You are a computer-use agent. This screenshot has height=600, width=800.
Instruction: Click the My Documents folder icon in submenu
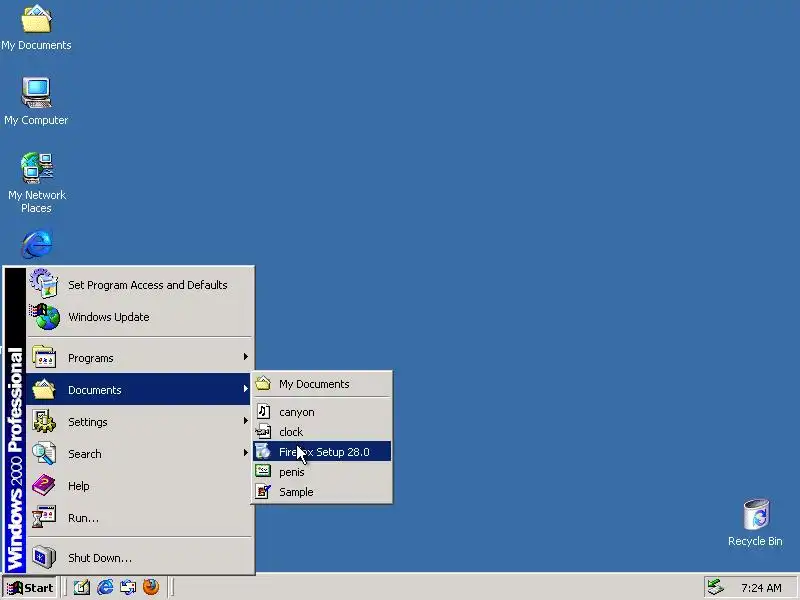coord(263,383)
